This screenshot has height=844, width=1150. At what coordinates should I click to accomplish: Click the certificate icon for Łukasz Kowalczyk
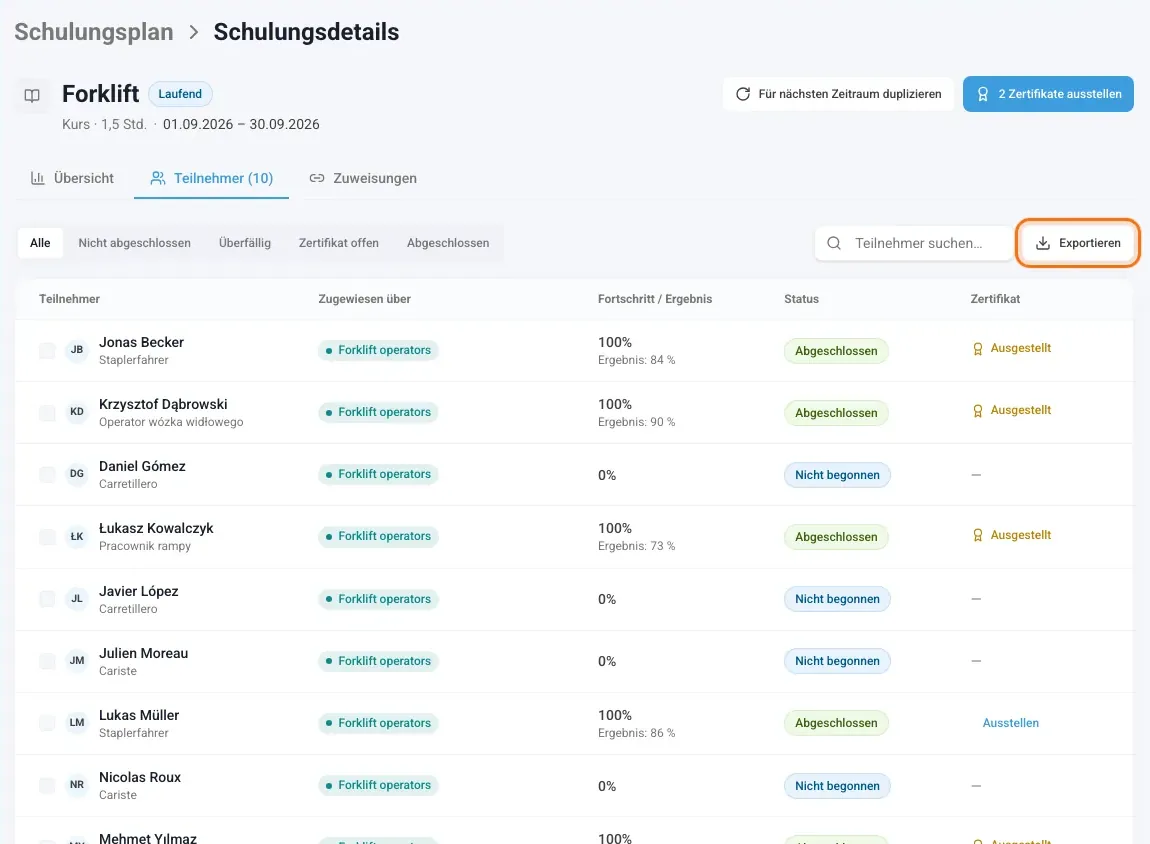[x=978, y=535]
